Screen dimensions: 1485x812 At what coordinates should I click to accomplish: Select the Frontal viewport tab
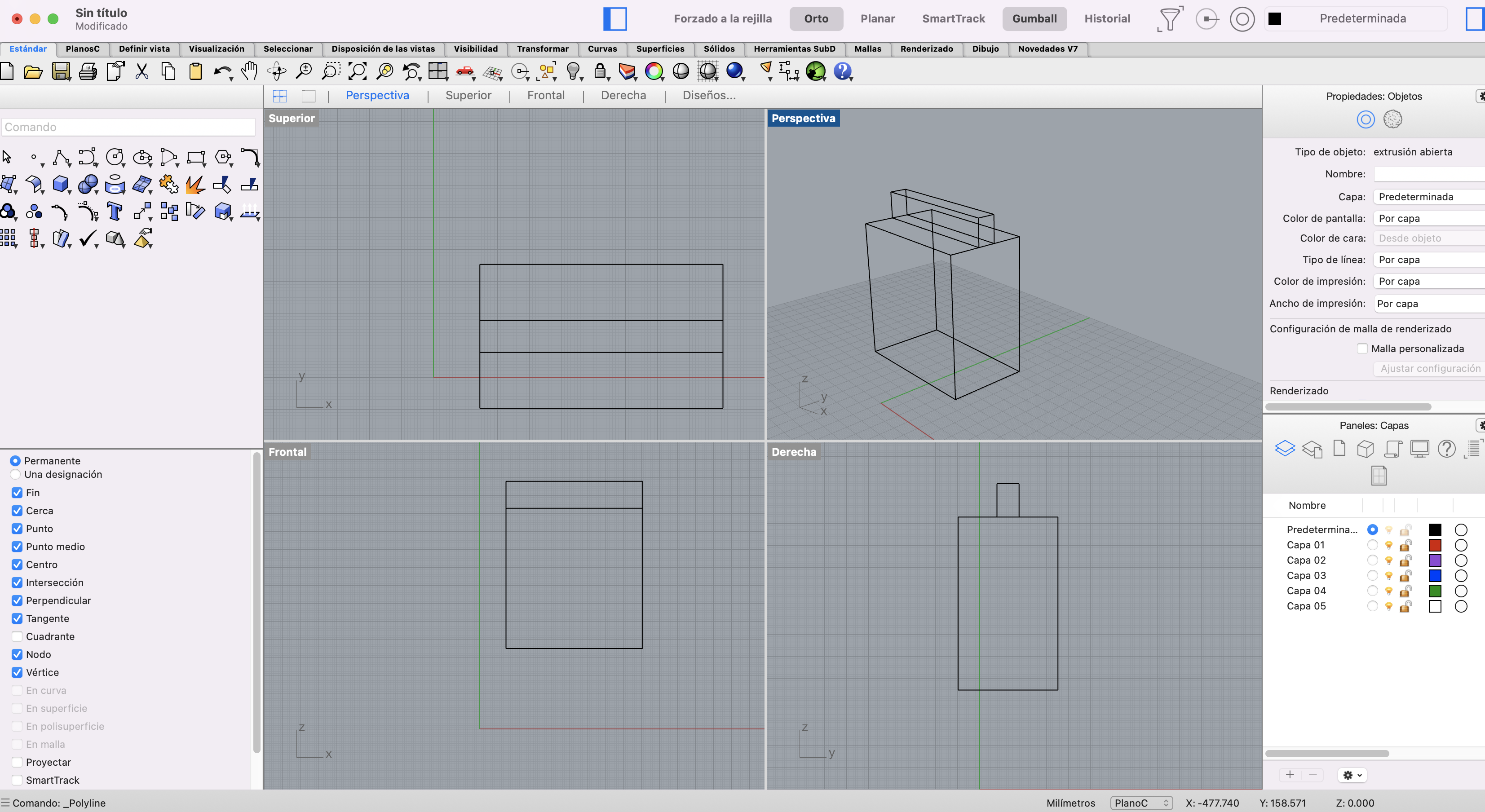coord(546,95)
